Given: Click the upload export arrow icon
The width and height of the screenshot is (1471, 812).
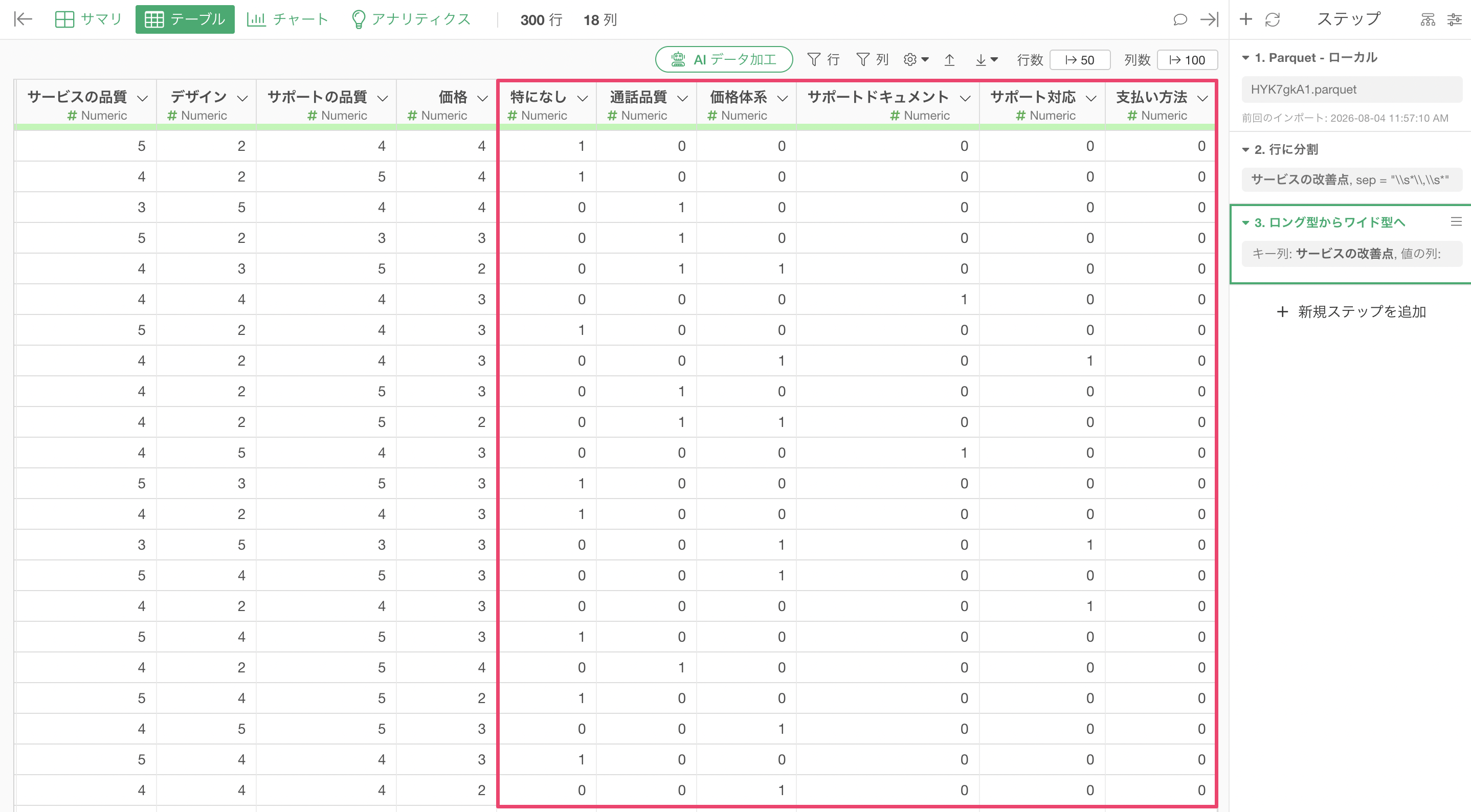Looking at the screenshot, I should [949, 59].
